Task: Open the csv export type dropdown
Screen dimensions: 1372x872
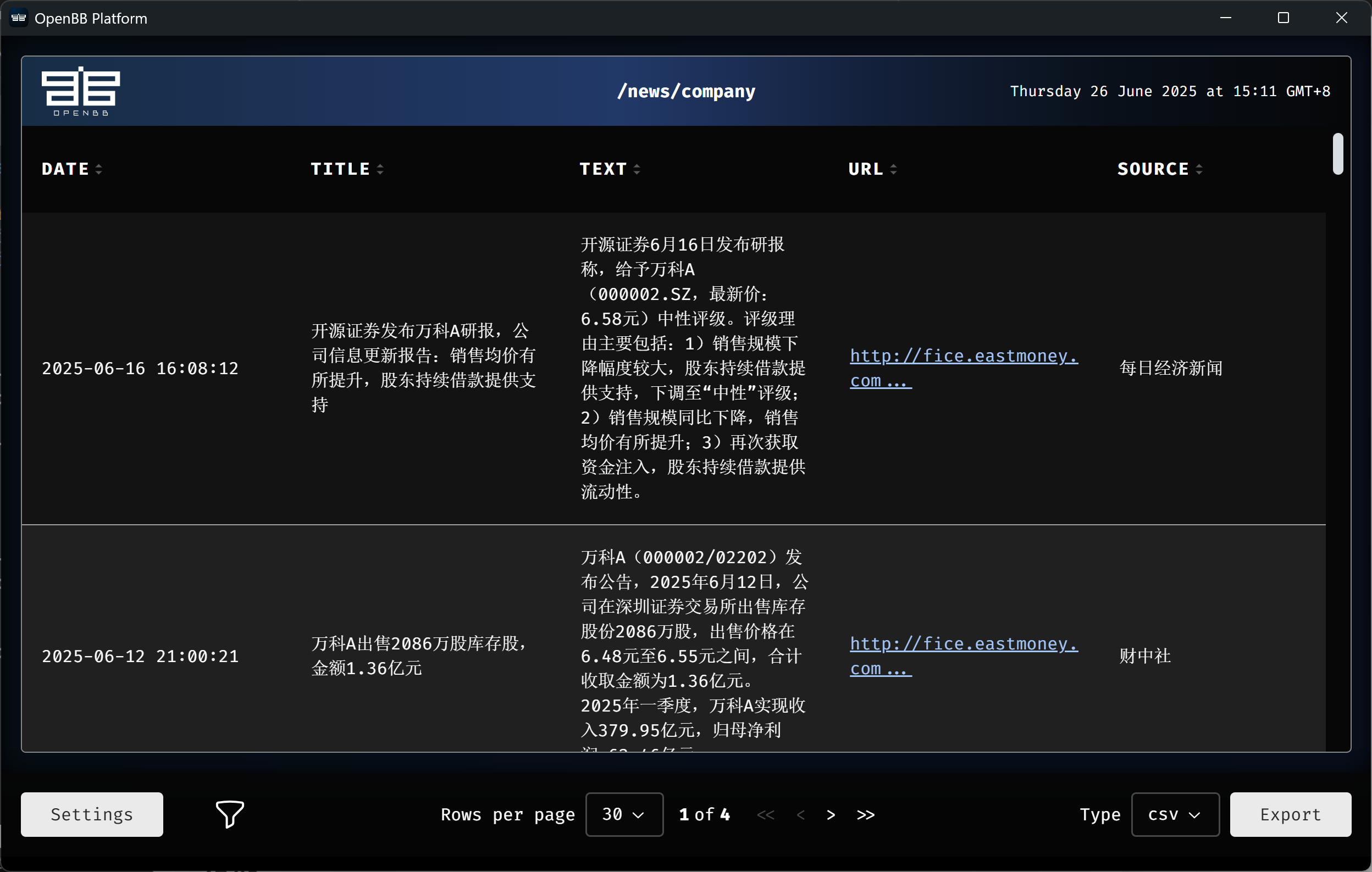Action: 1175,814
